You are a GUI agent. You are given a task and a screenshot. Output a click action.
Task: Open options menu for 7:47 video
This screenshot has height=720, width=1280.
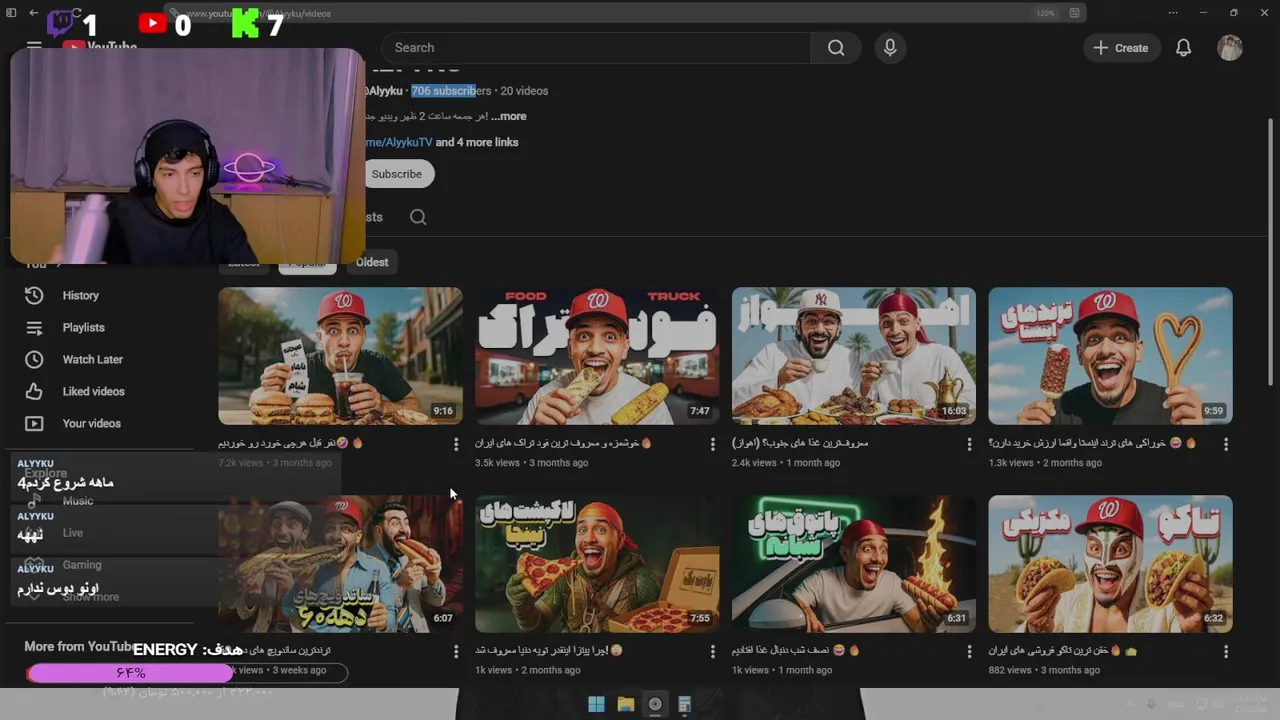click(x=713, y=444)
